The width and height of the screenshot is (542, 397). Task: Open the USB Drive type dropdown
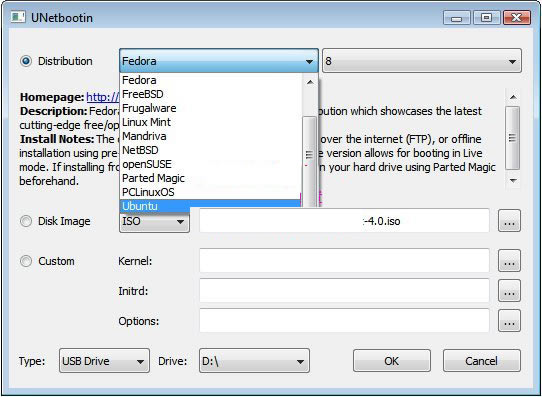click(x=104, y=361)
